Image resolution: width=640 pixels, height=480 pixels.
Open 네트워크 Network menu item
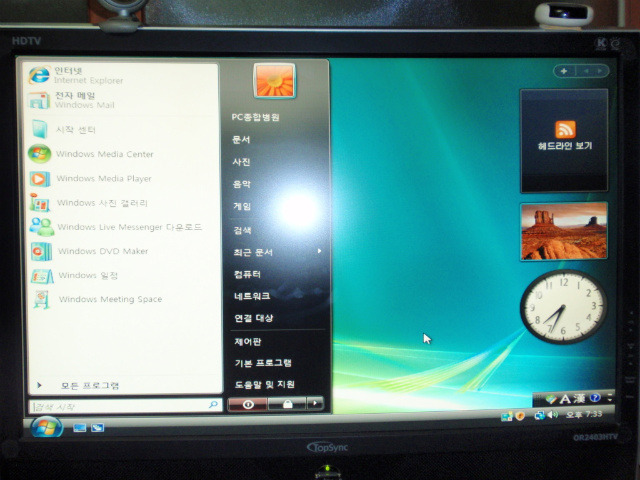[x=252, y=296]
